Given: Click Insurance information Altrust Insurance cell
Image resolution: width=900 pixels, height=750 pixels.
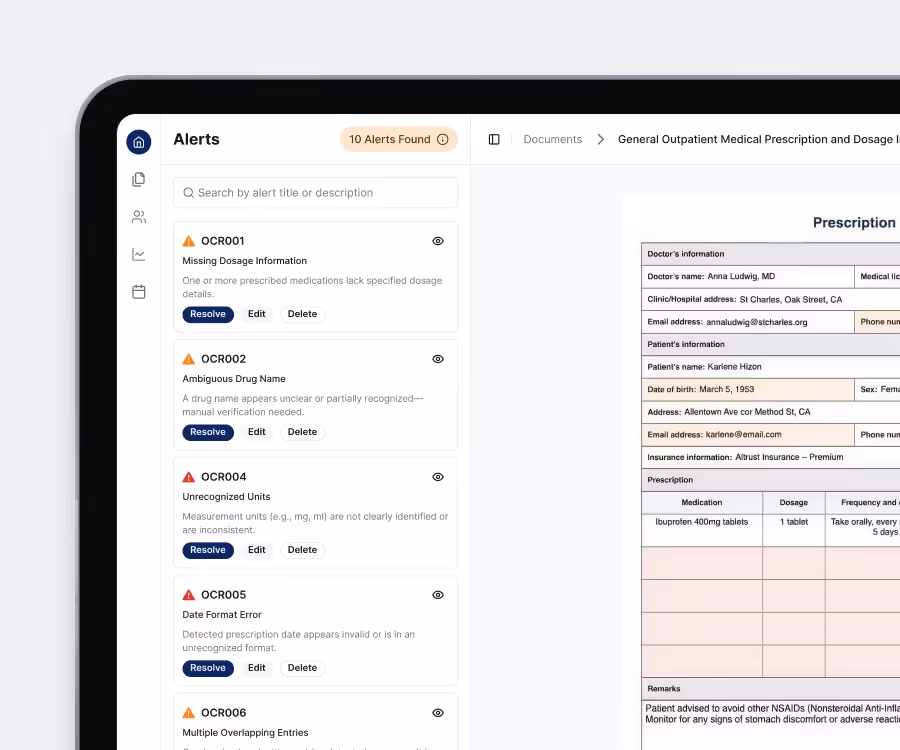Looking at the screenshot, I should point(770,457).
